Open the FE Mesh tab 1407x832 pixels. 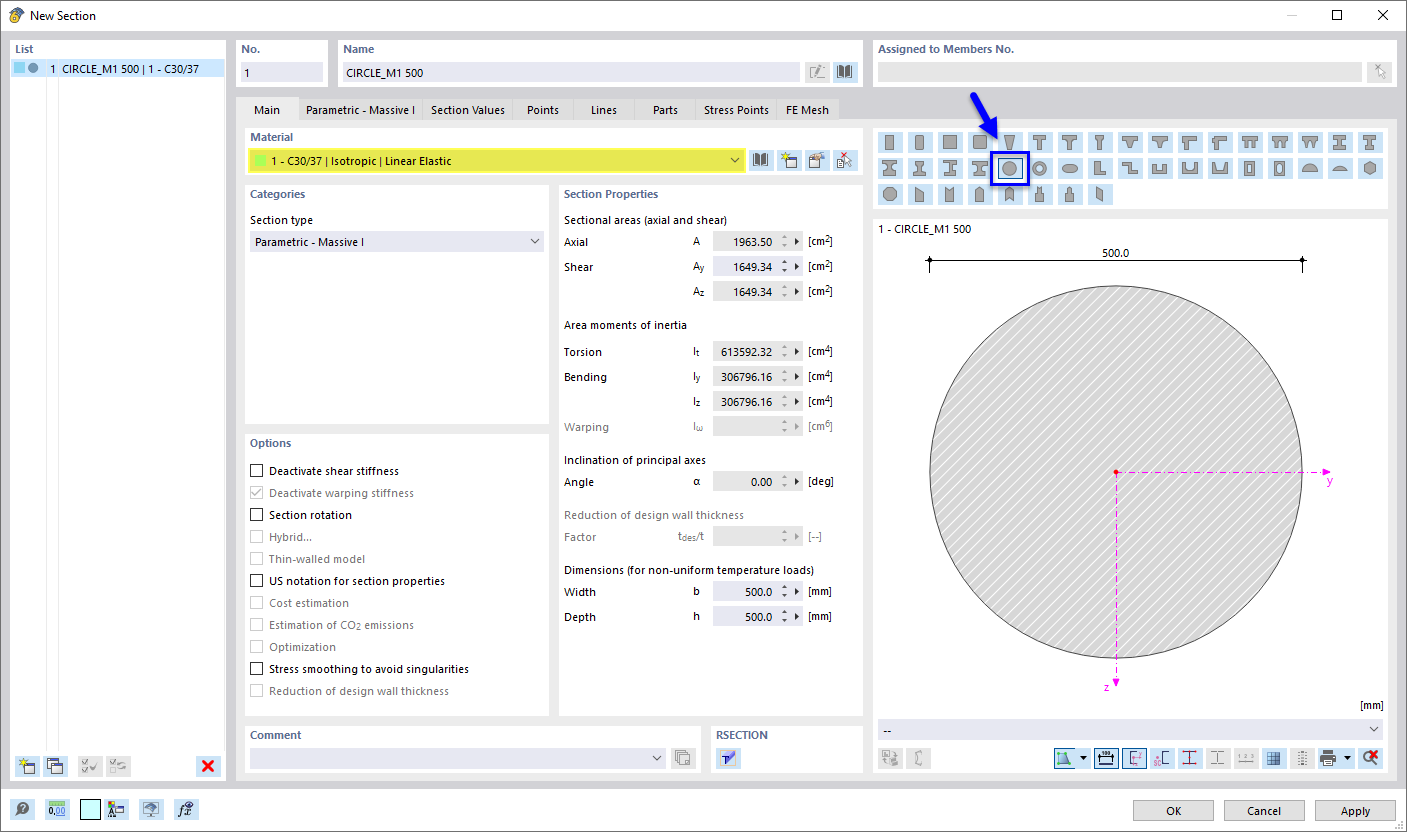pos(807,109)
